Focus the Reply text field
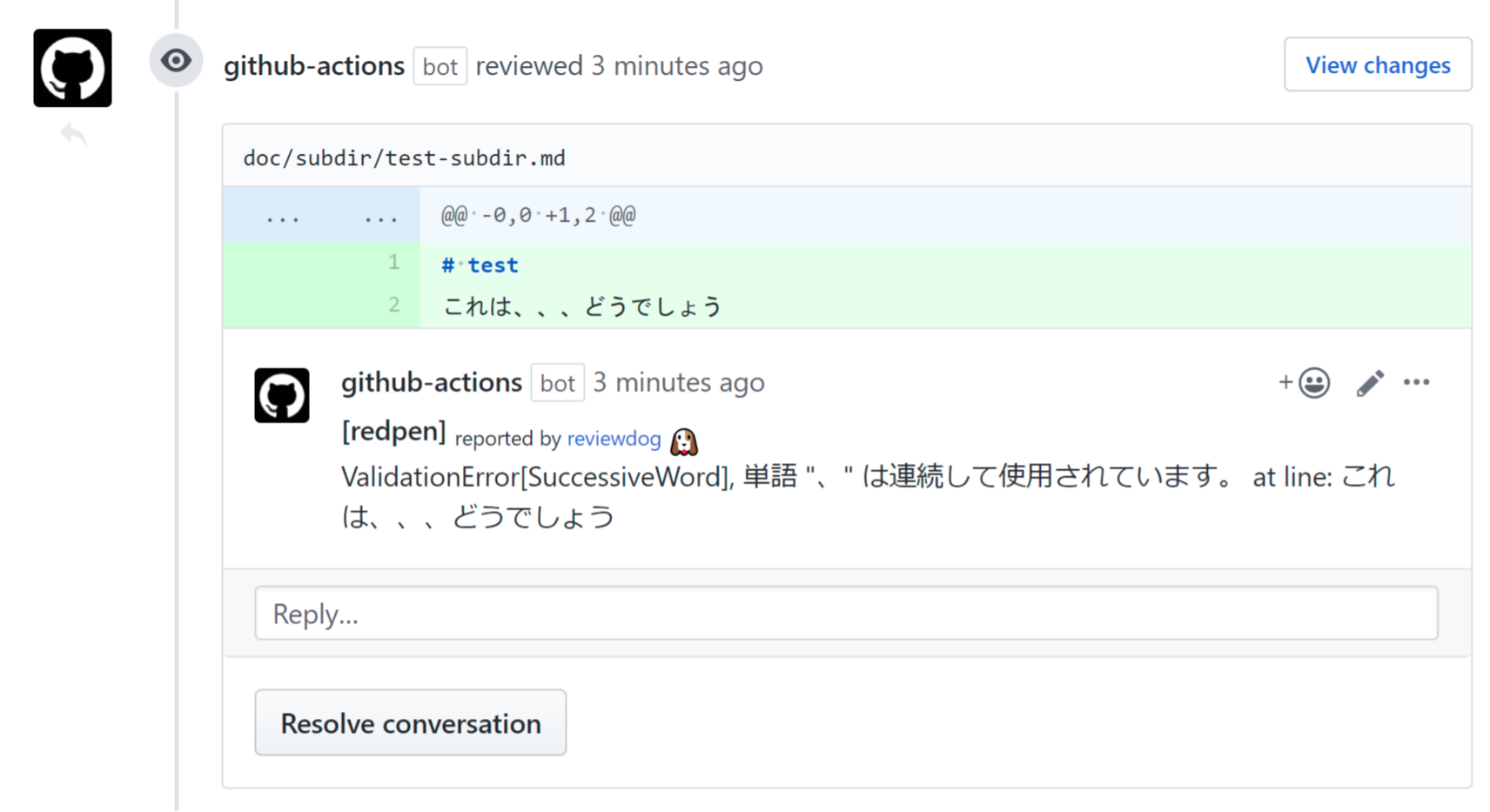 point(845,614)
